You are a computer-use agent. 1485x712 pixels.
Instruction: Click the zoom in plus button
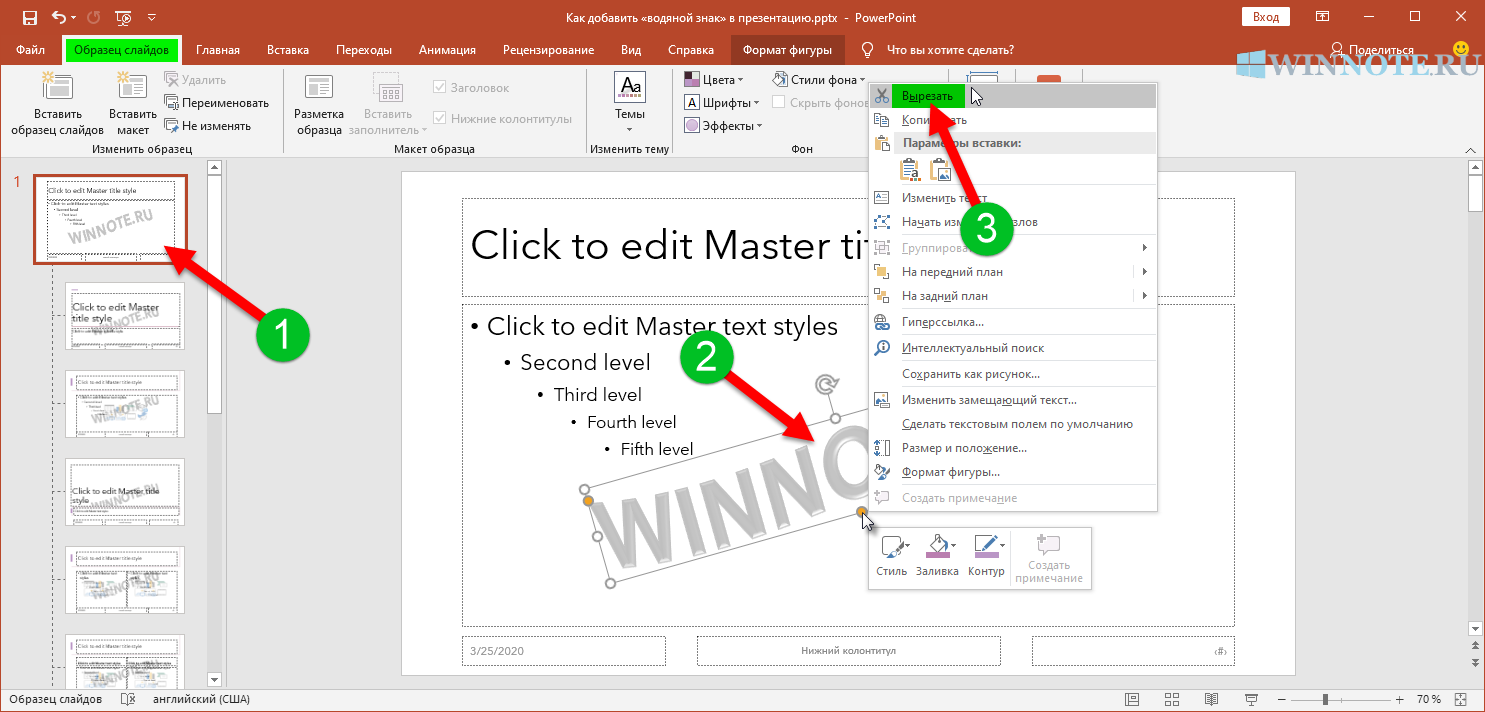click(x=1399, y=699)
